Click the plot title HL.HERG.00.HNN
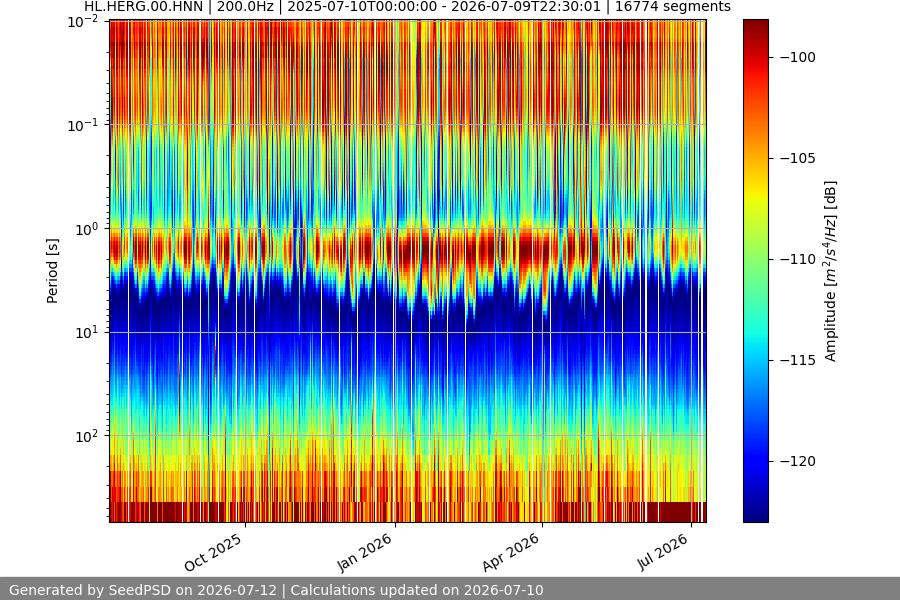This screenshot has height=600, width=900. pos(408,7)
